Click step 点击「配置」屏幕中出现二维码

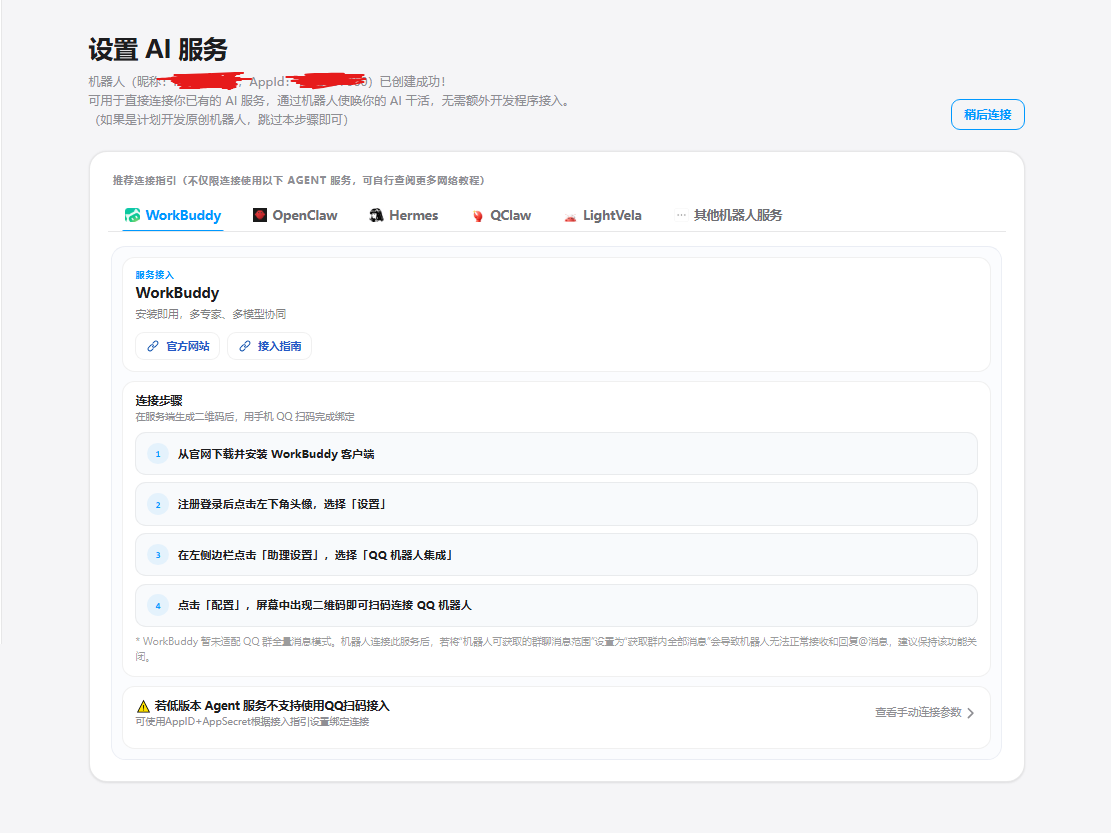click(x=556, y=606)
